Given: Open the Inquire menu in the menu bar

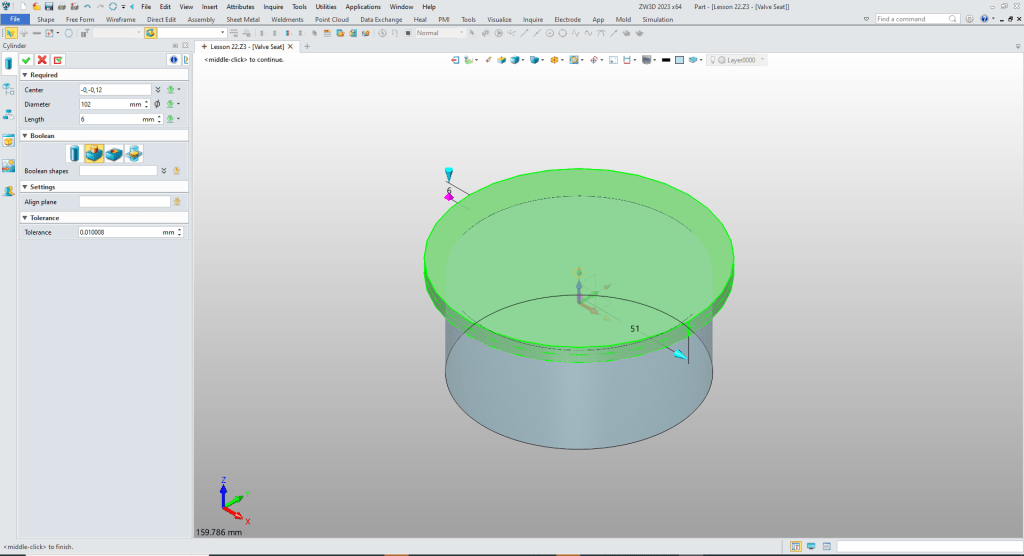Looking at the screenshot, I should pos(273,6).
